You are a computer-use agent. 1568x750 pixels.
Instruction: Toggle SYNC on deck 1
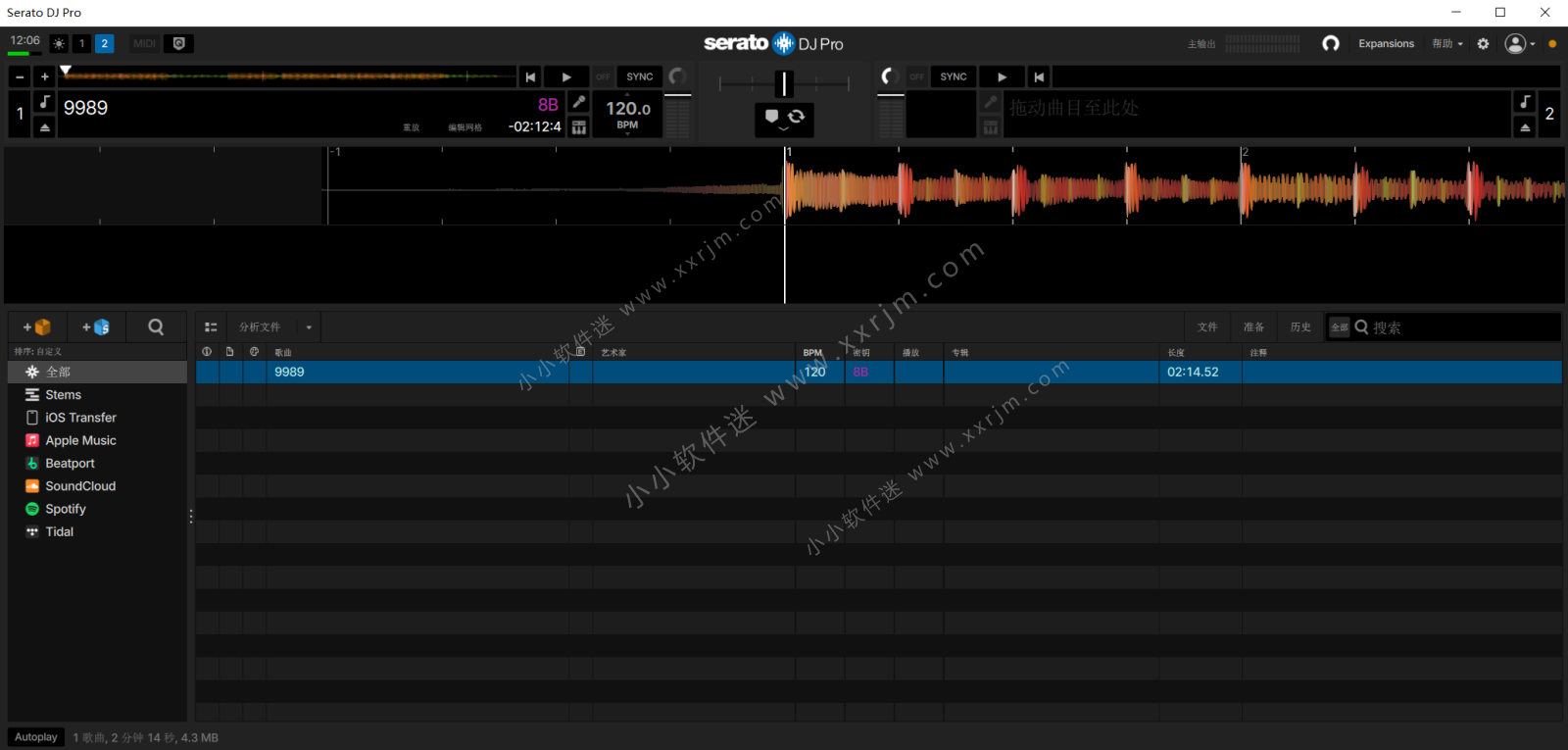click(640, 76)
